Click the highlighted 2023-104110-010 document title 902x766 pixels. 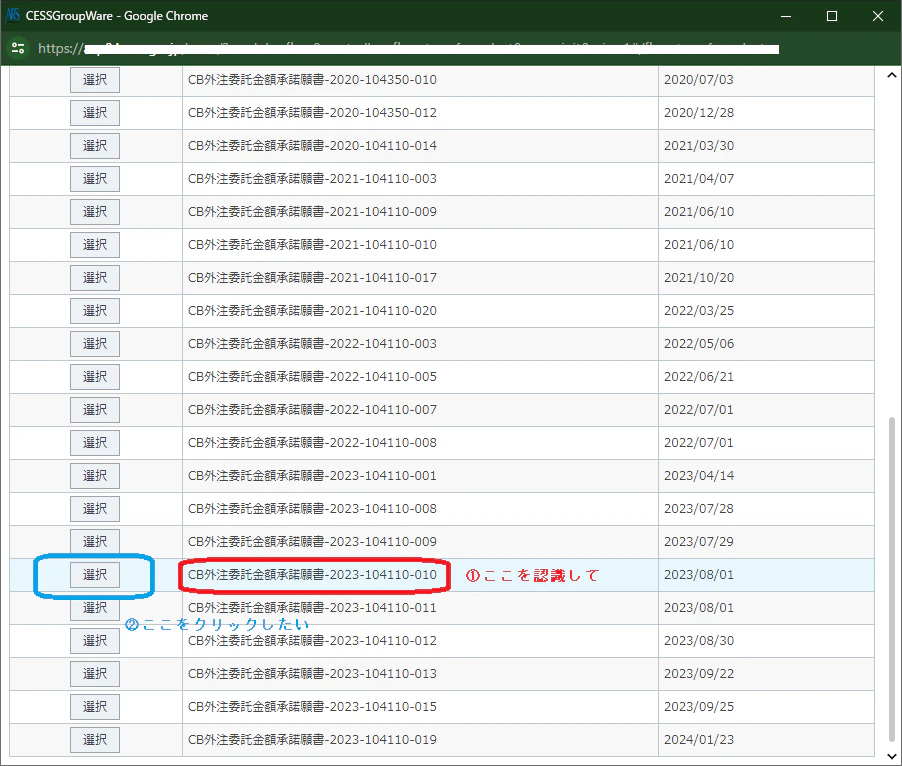pyautogui.click(x=310, y=574)
